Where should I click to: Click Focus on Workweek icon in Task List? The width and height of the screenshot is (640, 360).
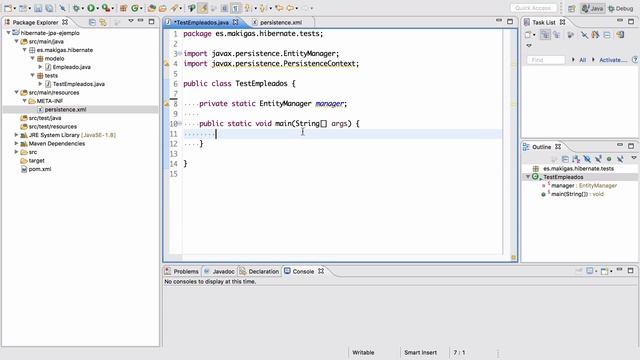coord(571,35)
